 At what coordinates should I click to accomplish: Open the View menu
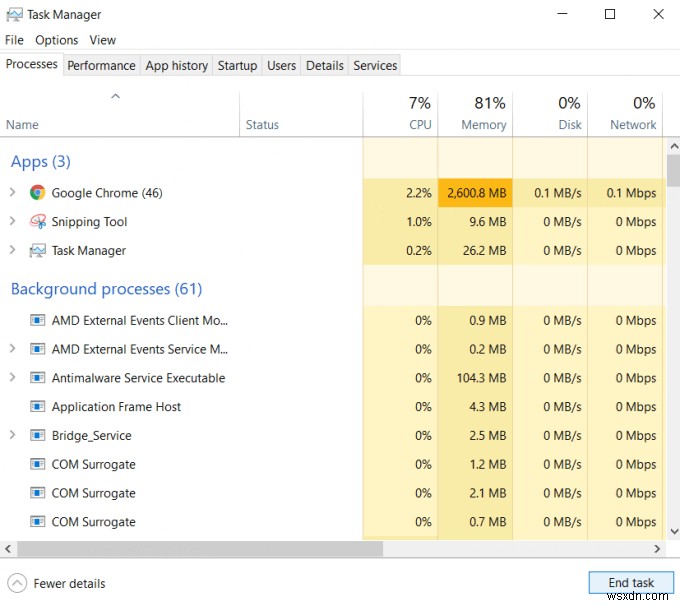[x=103, y=40]
